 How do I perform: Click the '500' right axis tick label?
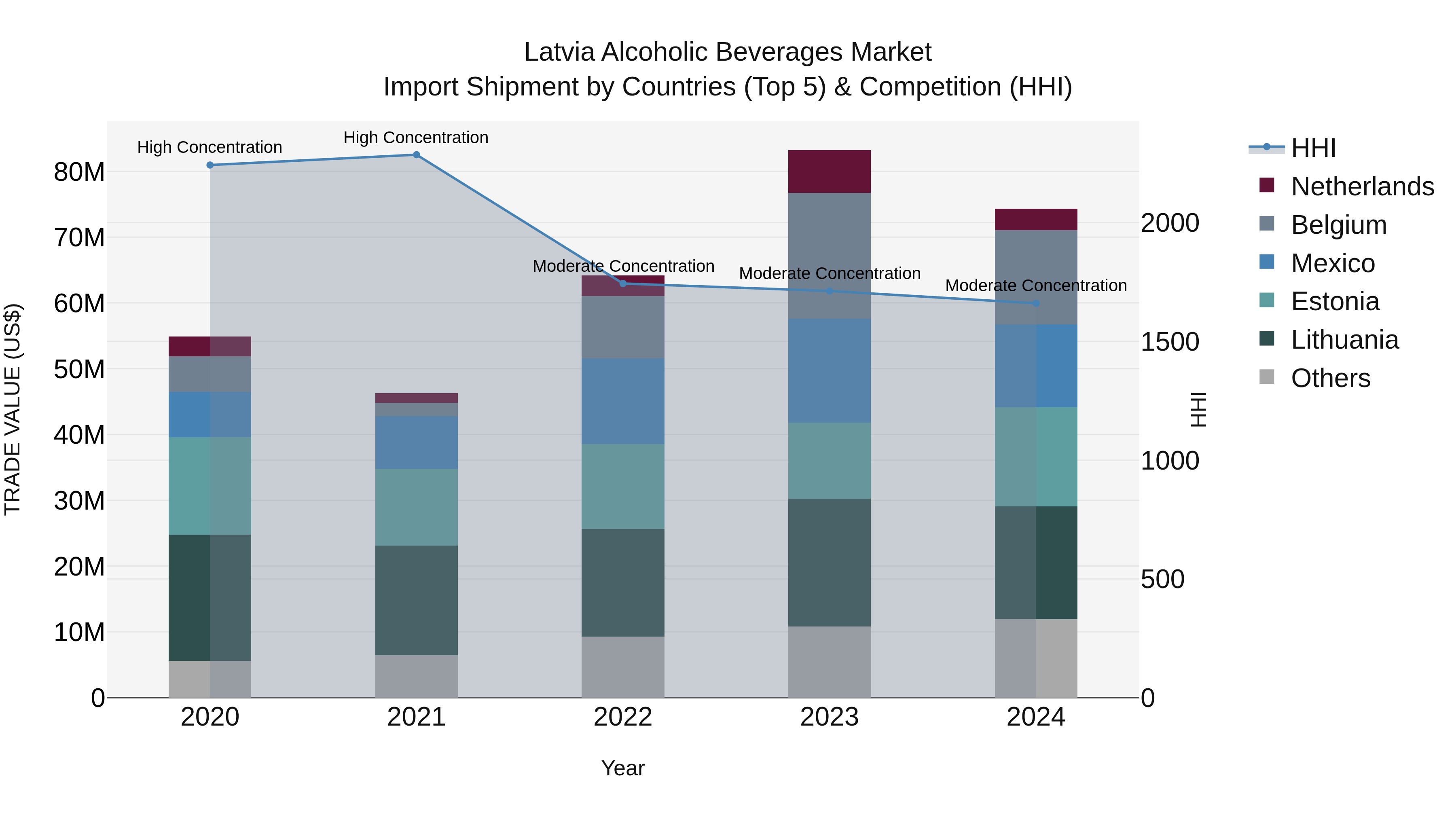[x=1163, y=579]
